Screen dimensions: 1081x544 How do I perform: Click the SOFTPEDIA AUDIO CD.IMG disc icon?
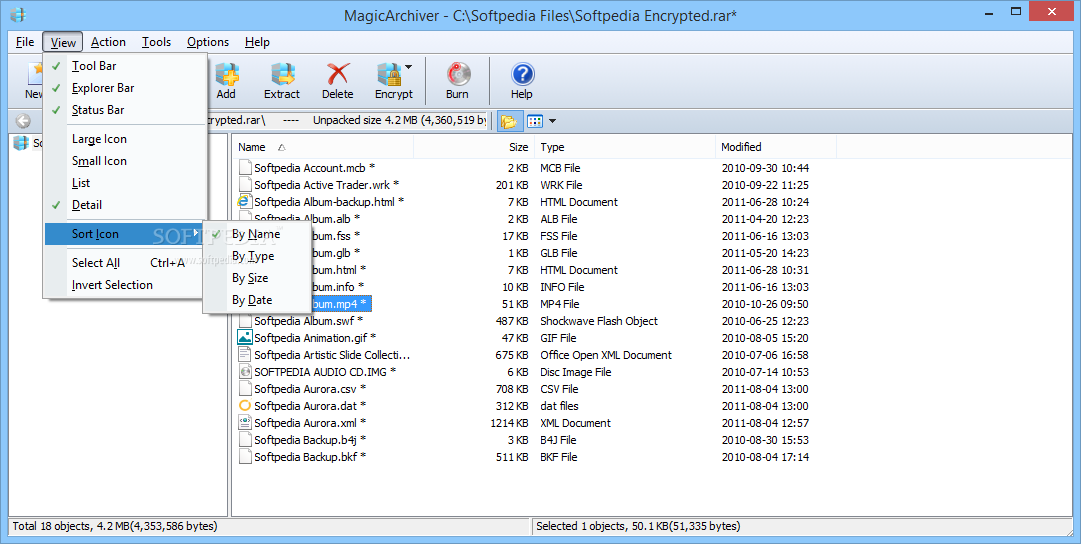coord(244,372)
